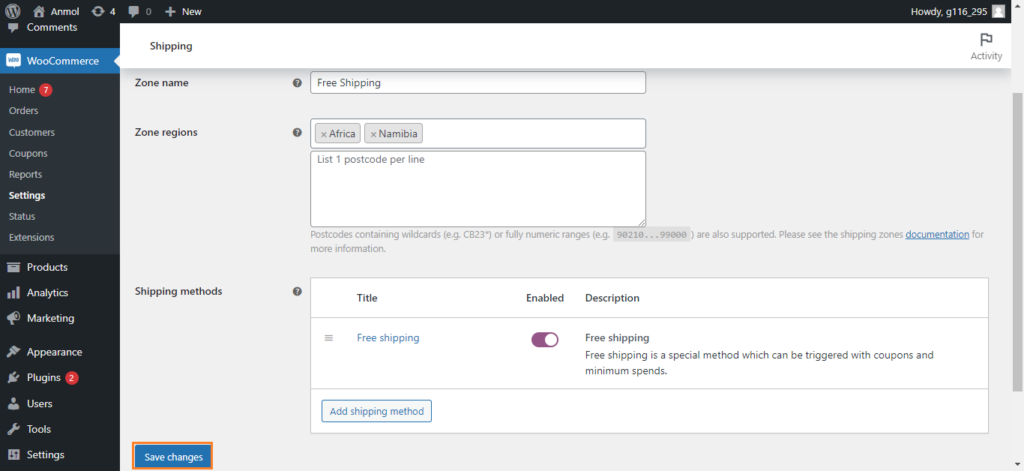Screen dimensions: 1024x471
Task: Click the Zone regions help icon
Action: click(297, 132)
